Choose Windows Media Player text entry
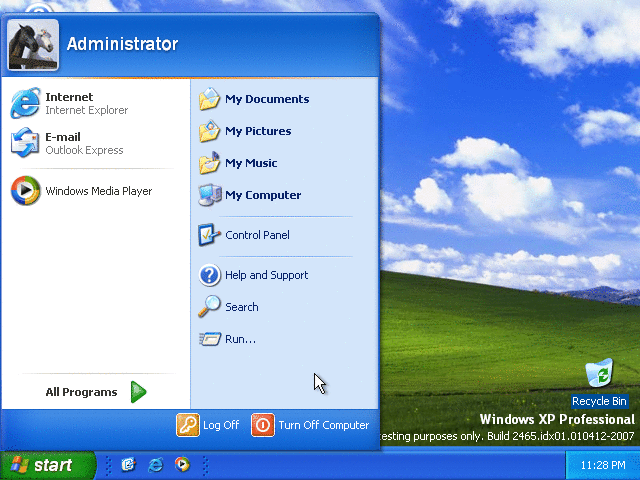640x480 pixels. pos(99,191)
